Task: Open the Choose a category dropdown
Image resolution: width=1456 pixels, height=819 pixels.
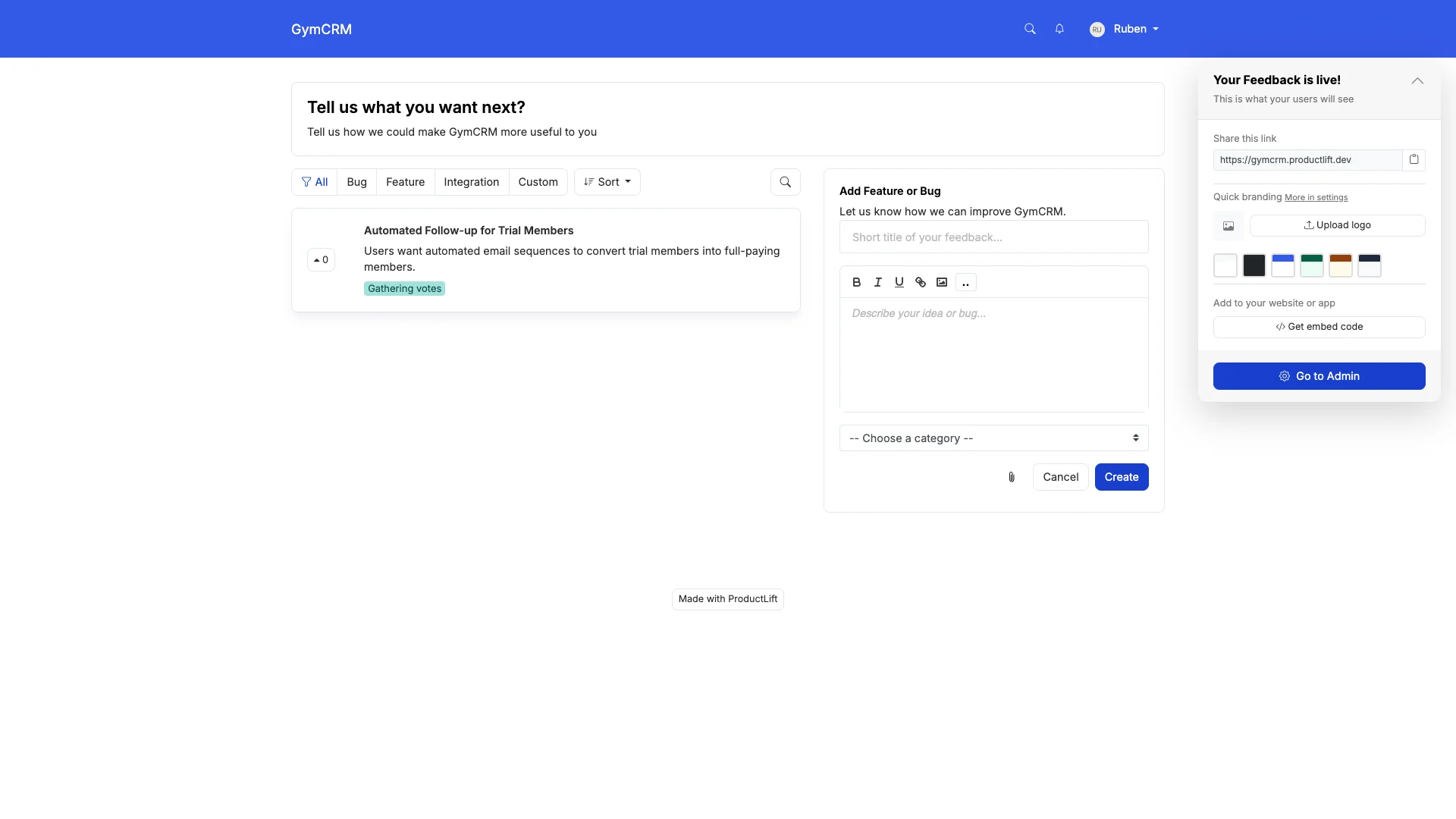Action: pyautogui.click(x=993, y=438)
